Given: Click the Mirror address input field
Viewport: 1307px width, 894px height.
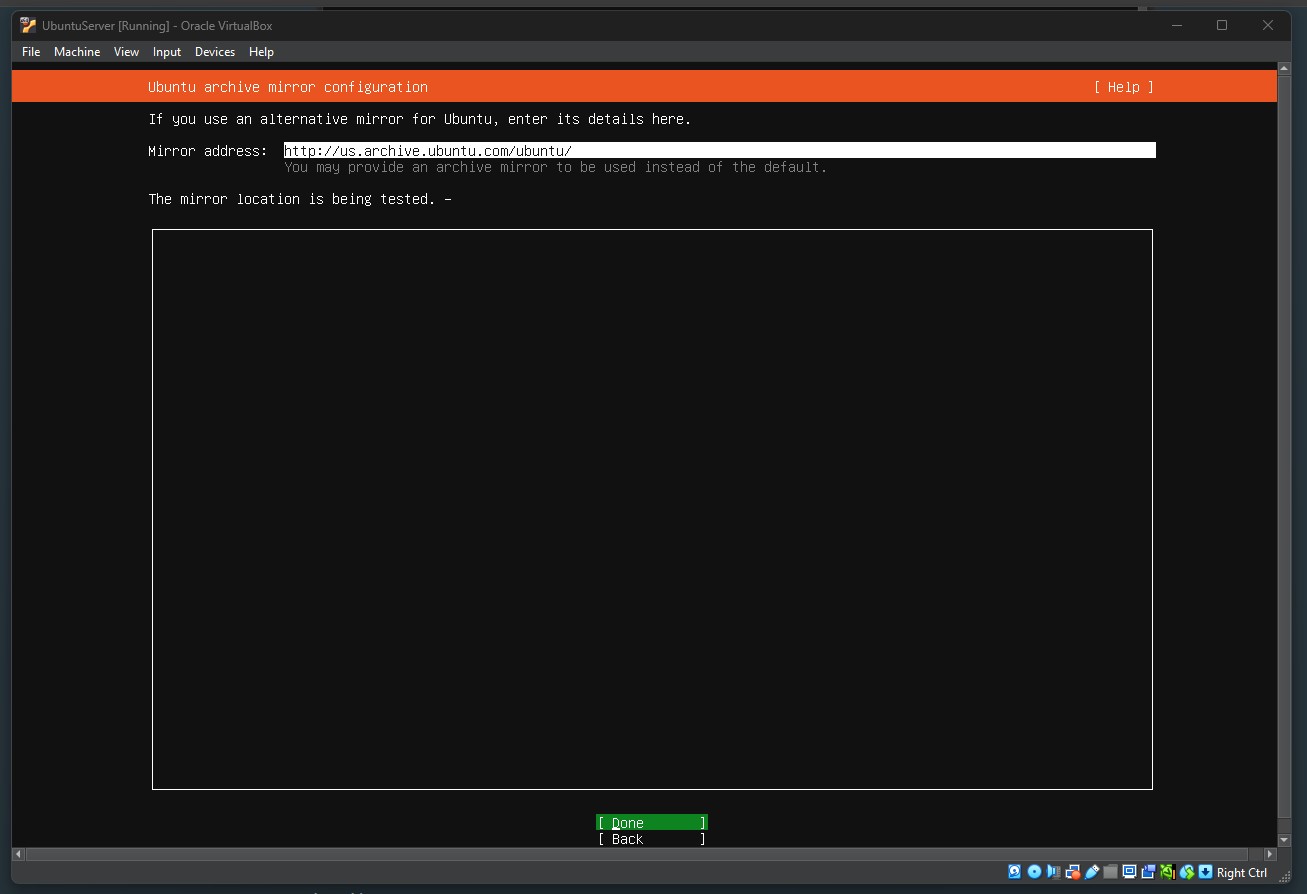Looking at the screenshot, I should [719, 151].
